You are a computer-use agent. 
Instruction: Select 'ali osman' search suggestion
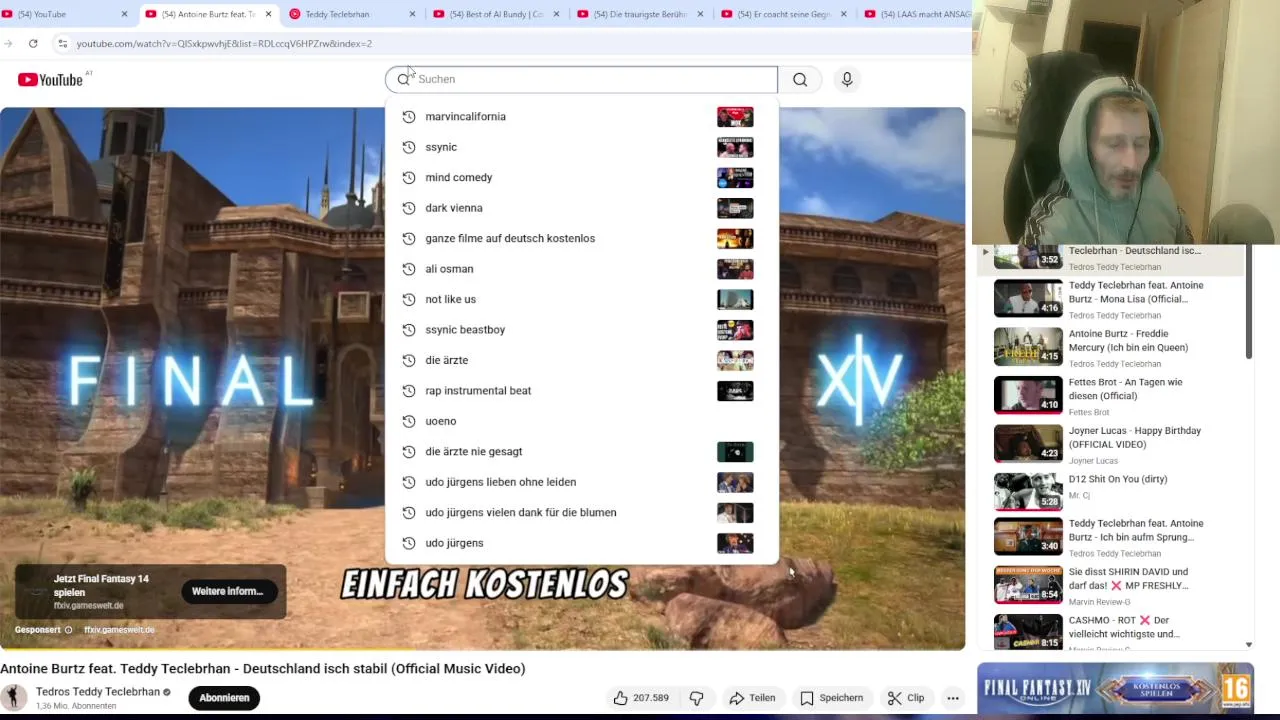coord(581,269)
